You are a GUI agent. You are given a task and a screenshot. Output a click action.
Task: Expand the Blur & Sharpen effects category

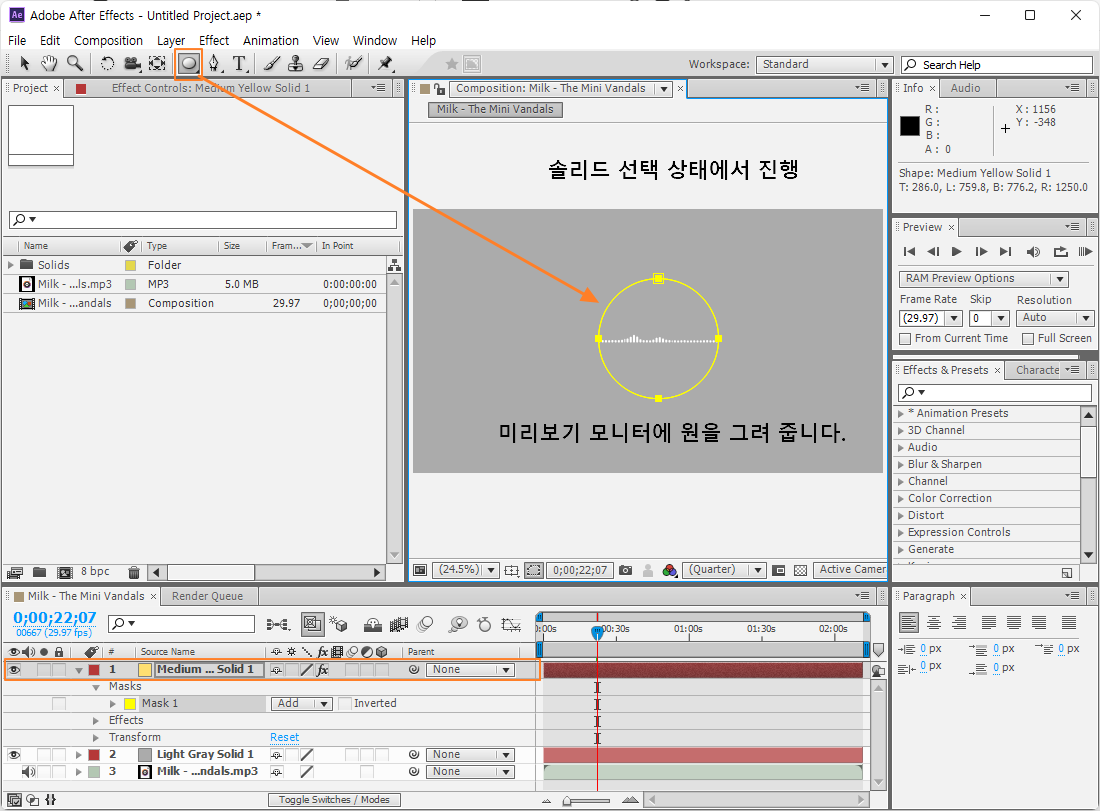point(901,464)
